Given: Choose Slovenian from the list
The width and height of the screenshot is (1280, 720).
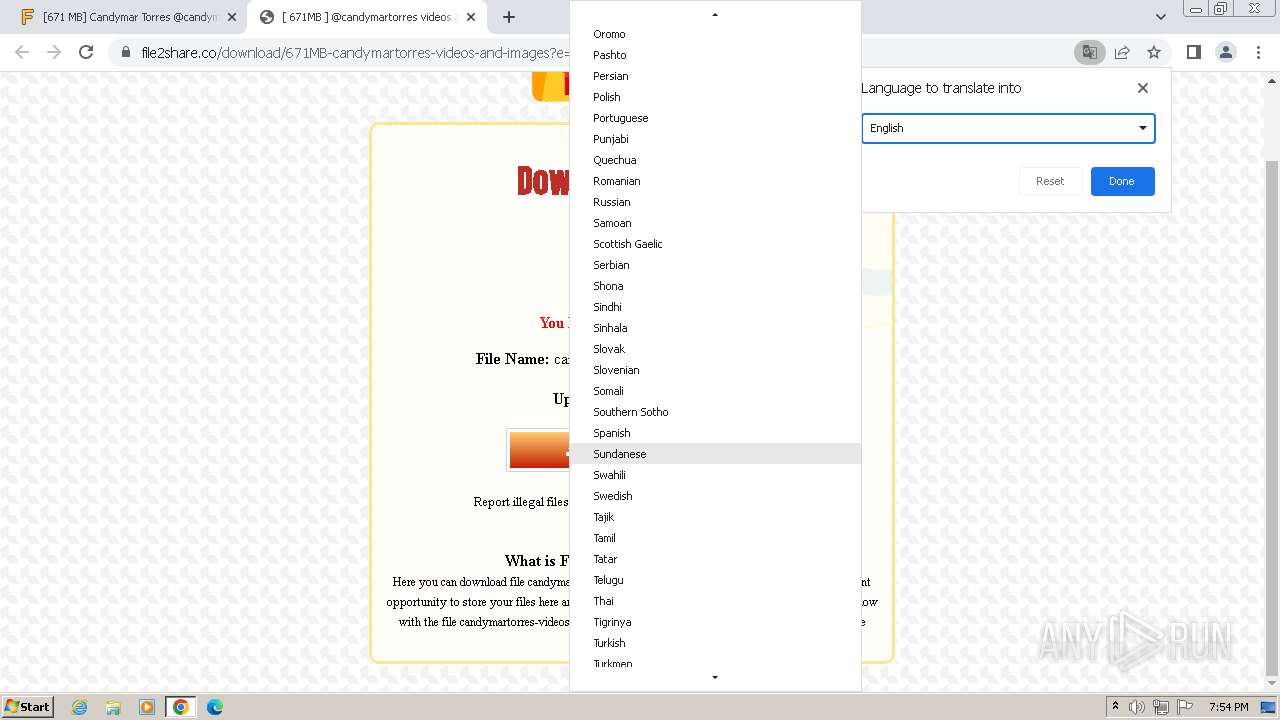Looking at the screenshot, I should pyautogui.click(x=715, y=370).
